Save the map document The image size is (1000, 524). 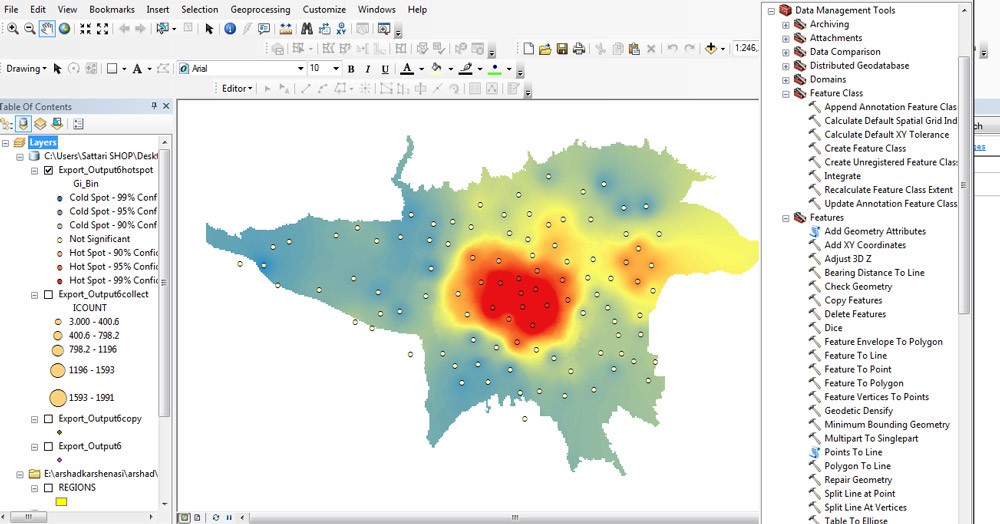point(562,49)
